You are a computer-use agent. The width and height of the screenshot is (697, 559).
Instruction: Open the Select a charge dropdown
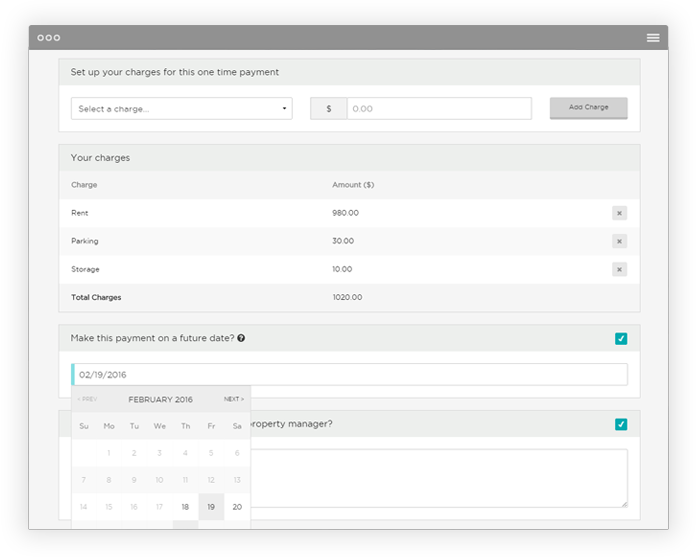pos(181,108)
